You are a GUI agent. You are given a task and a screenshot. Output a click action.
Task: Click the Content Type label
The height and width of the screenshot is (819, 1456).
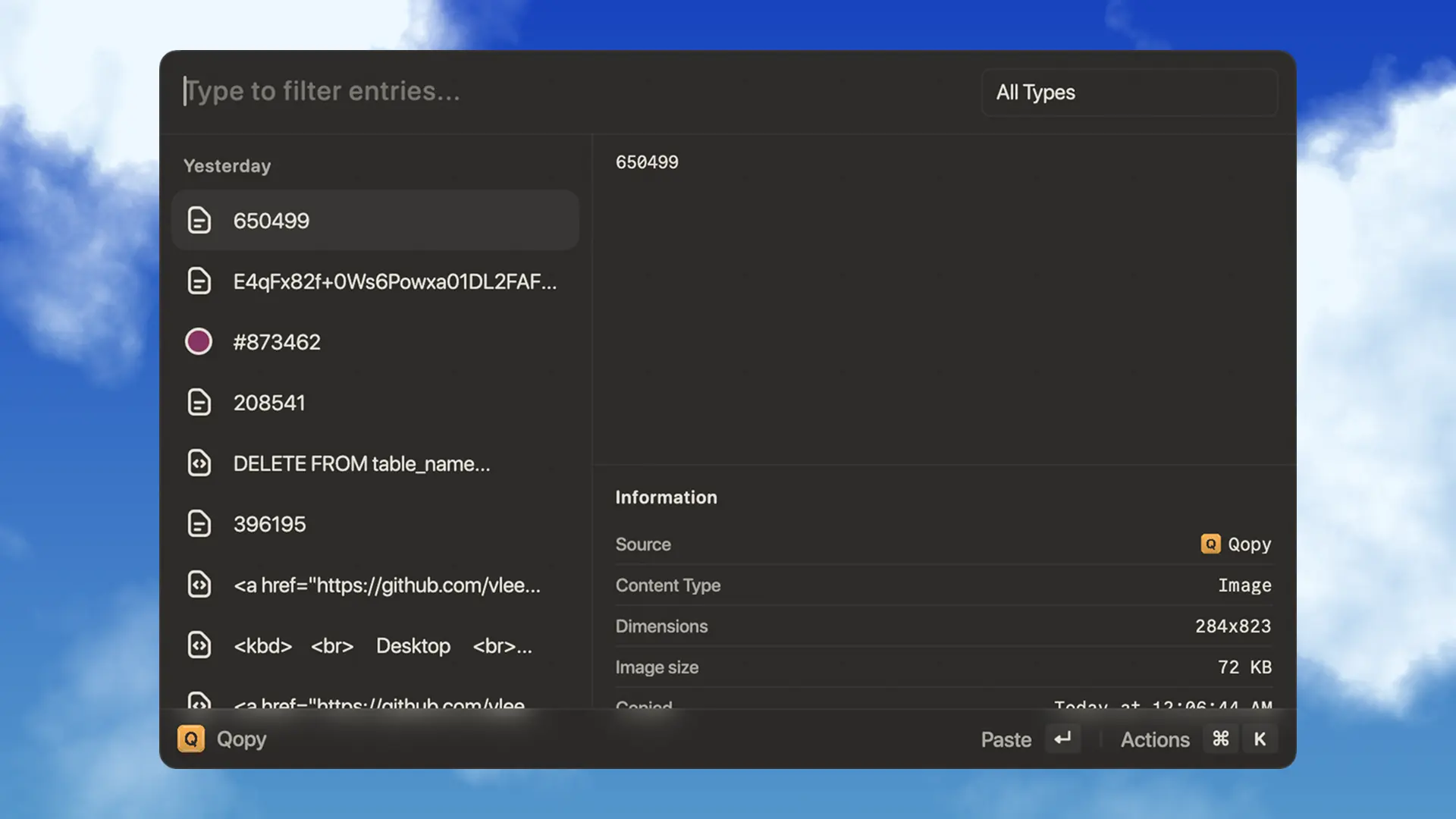point(668,585)
